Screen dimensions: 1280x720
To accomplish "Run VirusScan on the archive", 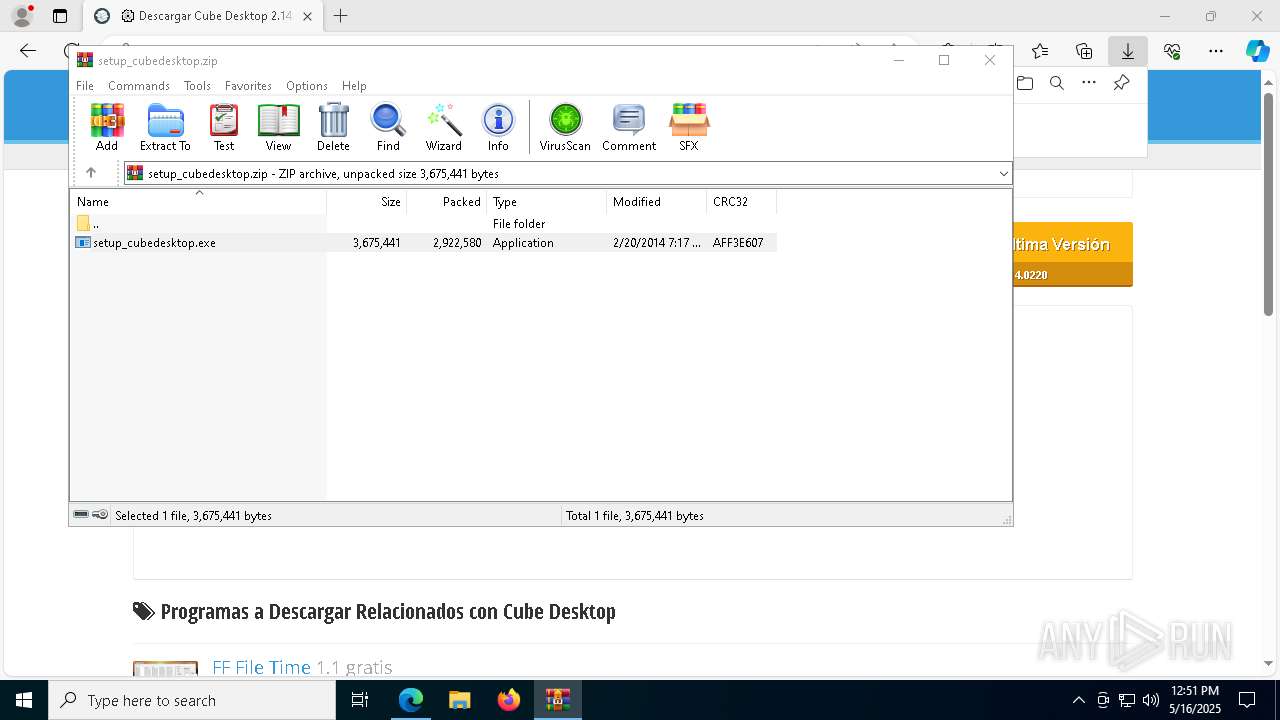I will (565, 127).
